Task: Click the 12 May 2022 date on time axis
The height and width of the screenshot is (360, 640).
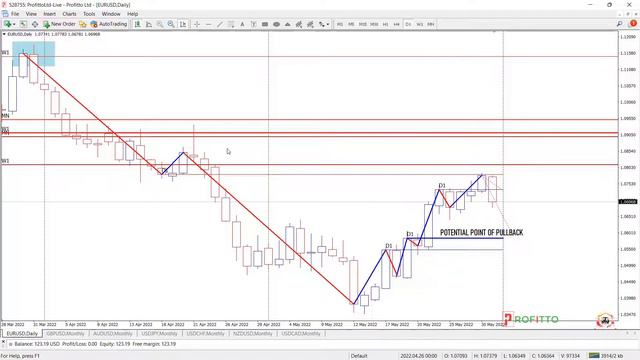Action: 365,324
